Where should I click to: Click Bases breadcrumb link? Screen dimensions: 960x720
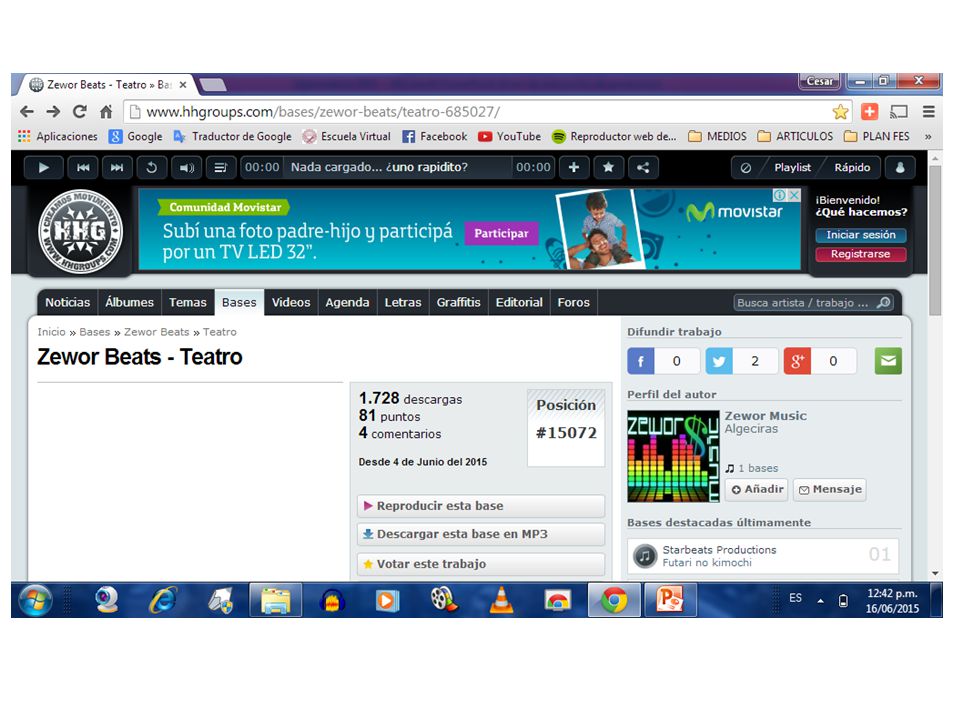94,332
